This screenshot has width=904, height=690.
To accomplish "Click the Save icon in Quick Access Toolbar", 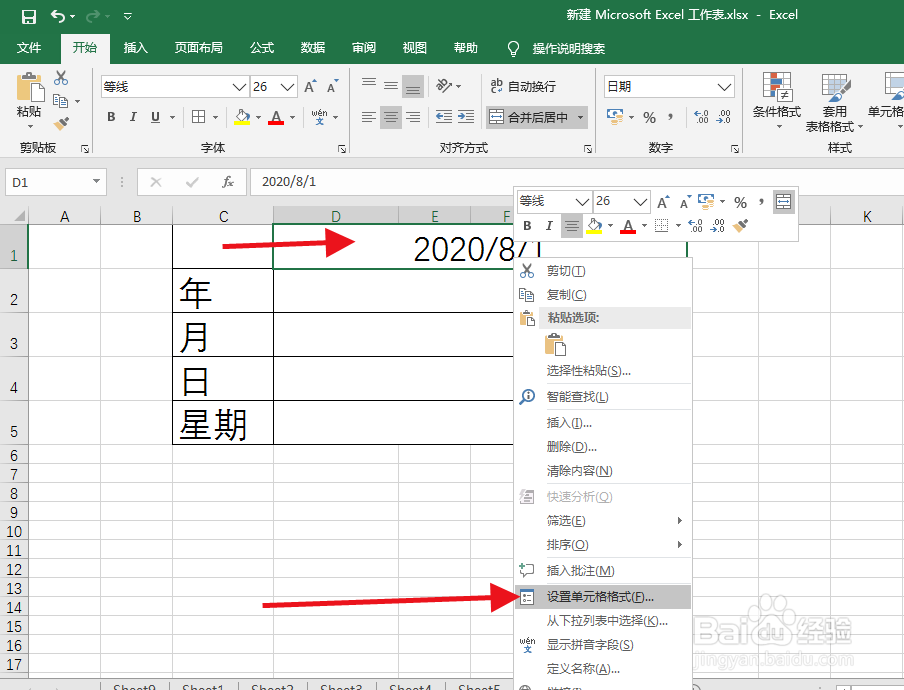I will [x=28, y=14].
